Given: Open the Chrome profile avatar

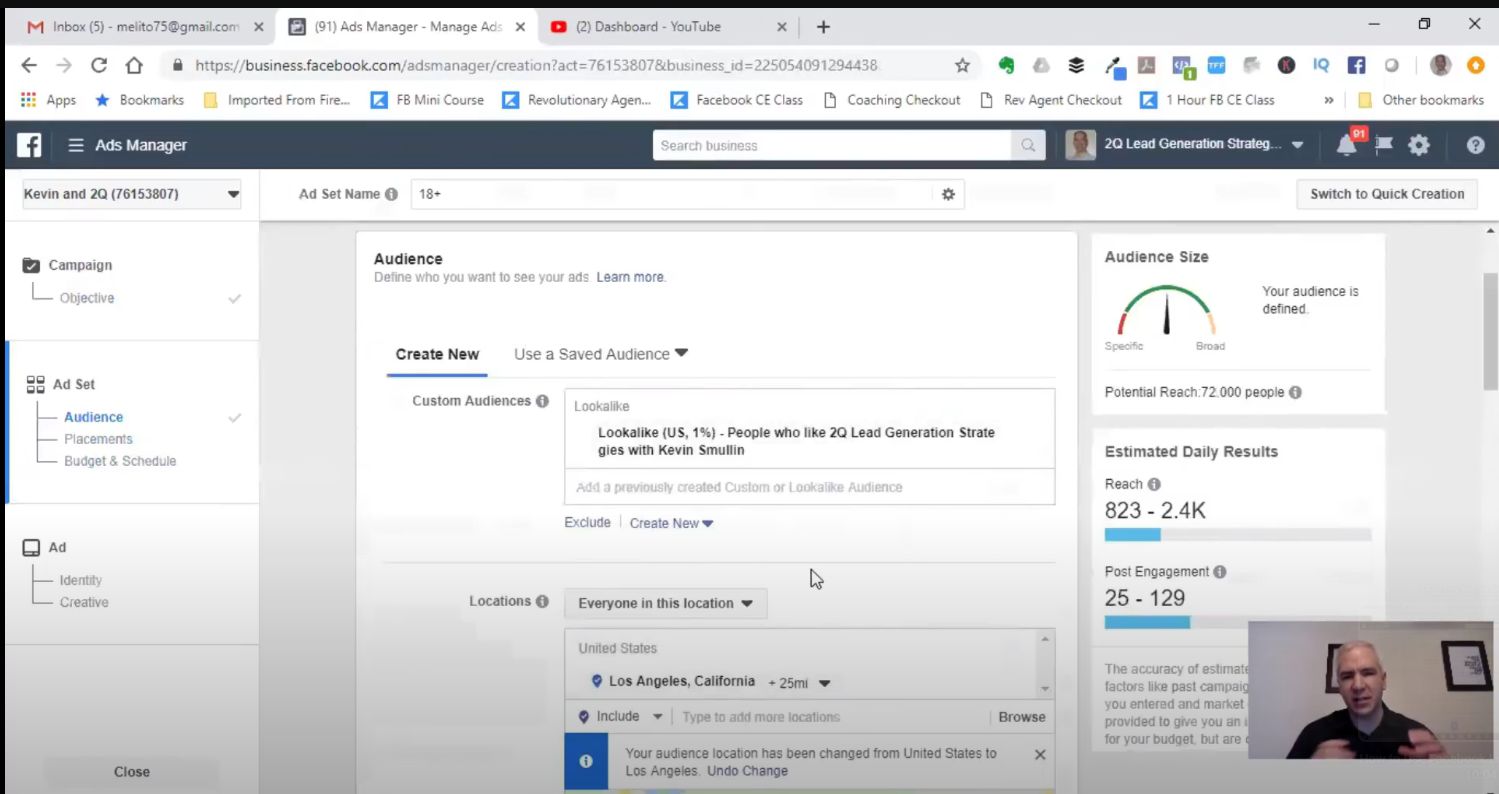Looking at the screenshot, I should click(1440, 65).
